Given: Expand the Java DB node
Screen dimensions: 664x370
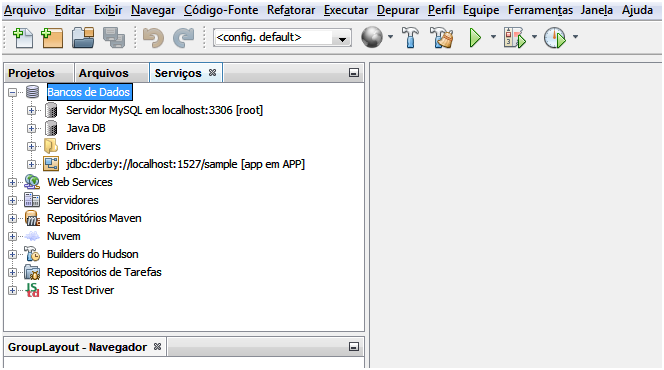Looking at the screenshot, I should click(x=31, y=128).
